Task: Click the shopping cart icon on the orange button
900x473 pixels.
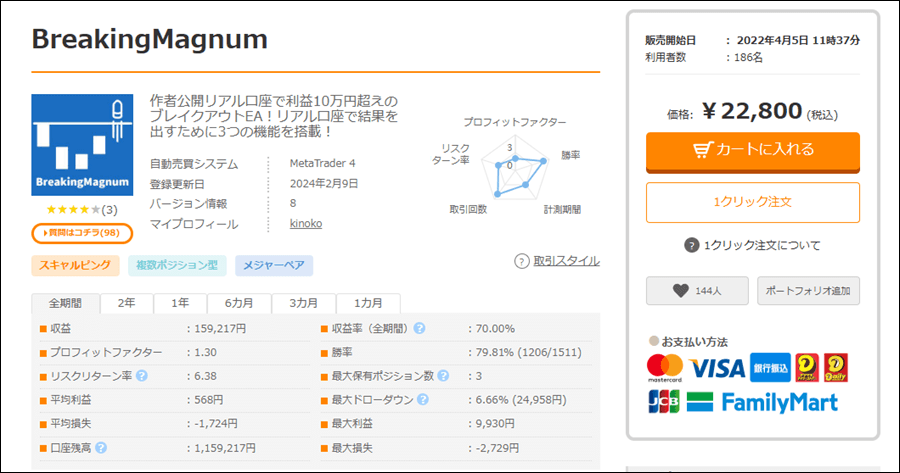Action: click(x=703, y=150)
